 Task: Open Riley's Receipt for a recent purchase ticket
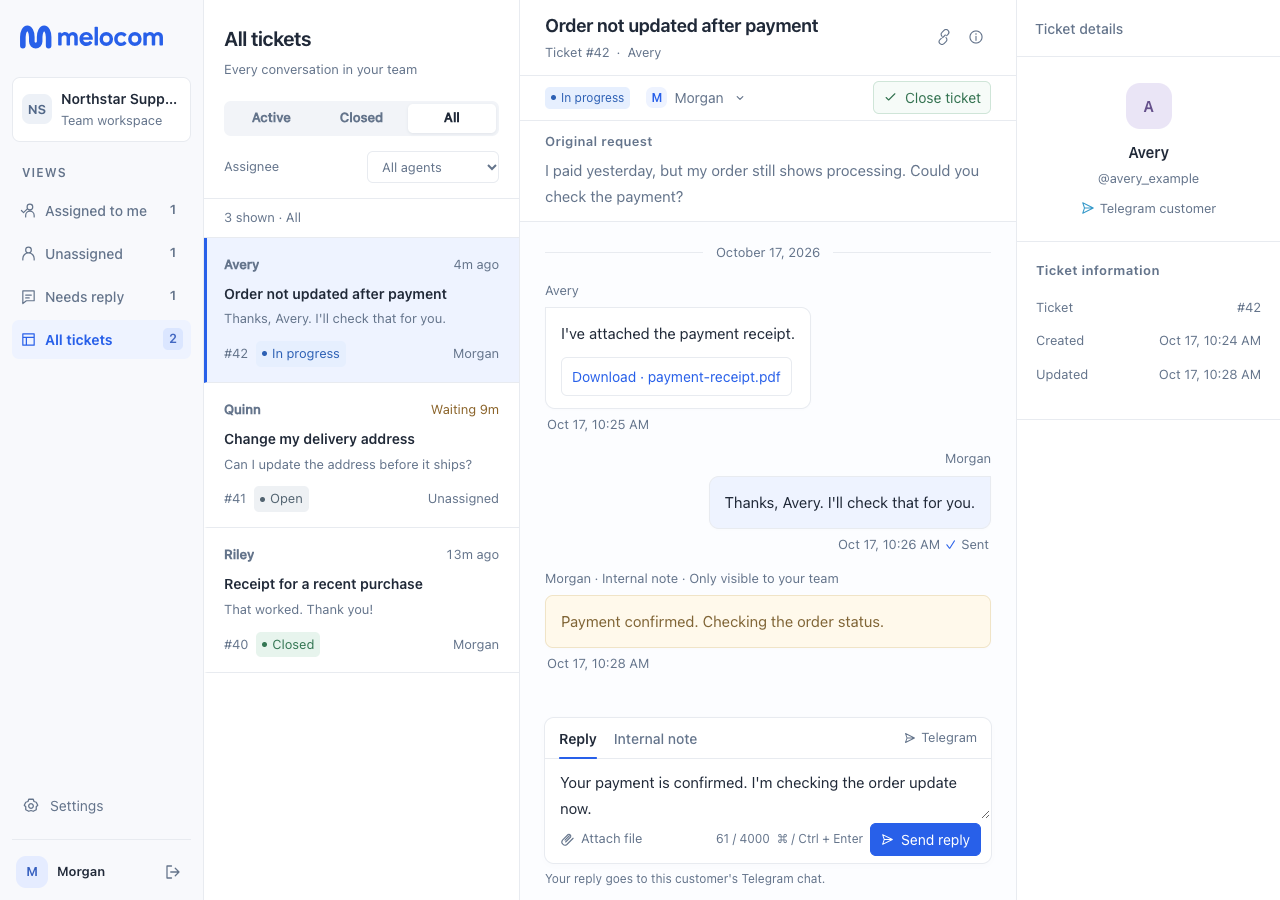[x=362, y=600]
